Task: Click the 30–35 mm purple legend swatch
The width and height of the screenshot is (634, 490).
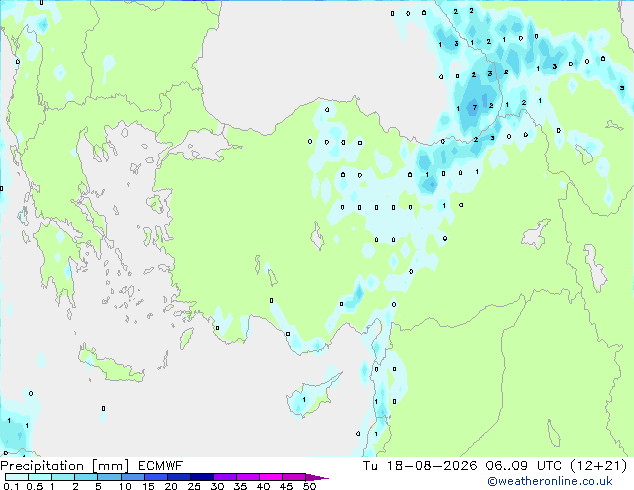Action: coord(225,477)
